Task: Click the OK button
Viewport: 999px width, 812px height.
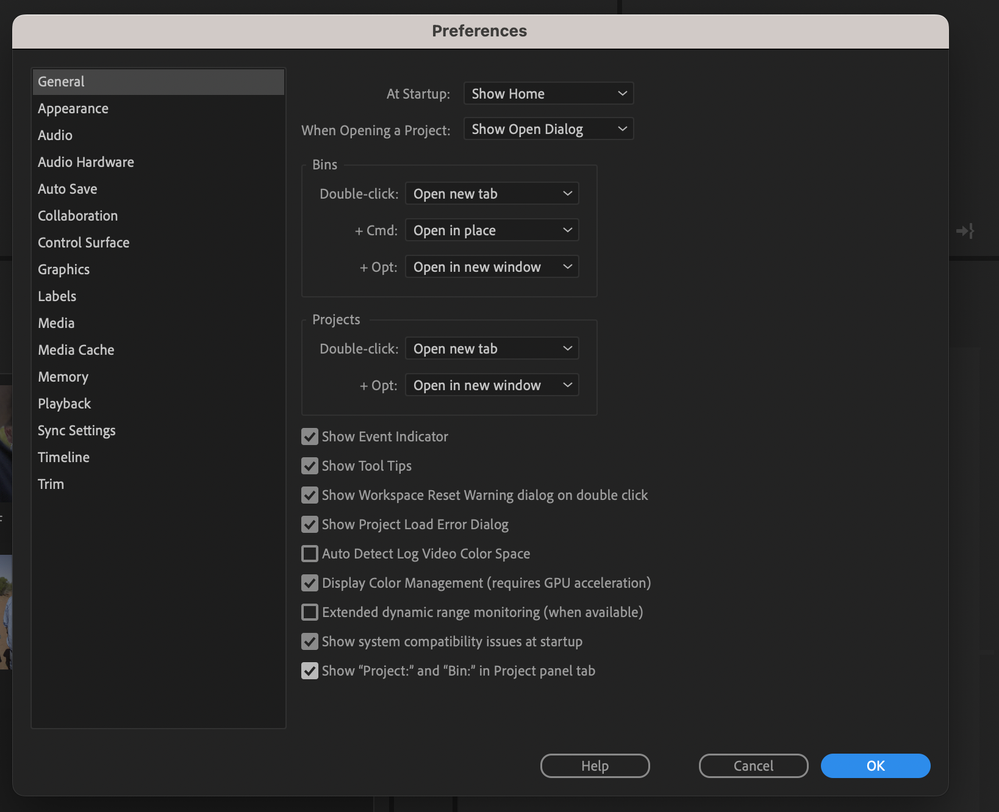Action: pos(875,766)
